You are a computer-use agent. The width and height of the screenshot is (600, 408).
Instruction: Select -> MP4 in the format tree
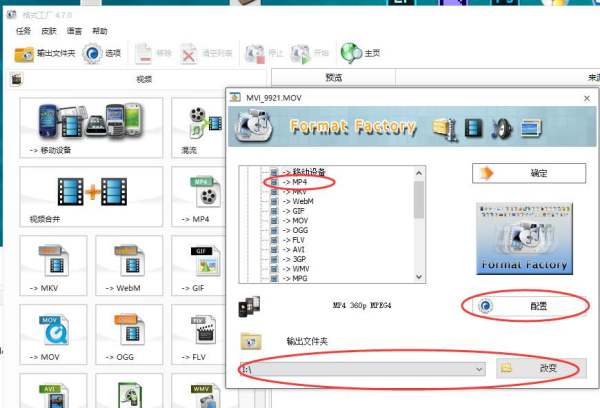295,182
